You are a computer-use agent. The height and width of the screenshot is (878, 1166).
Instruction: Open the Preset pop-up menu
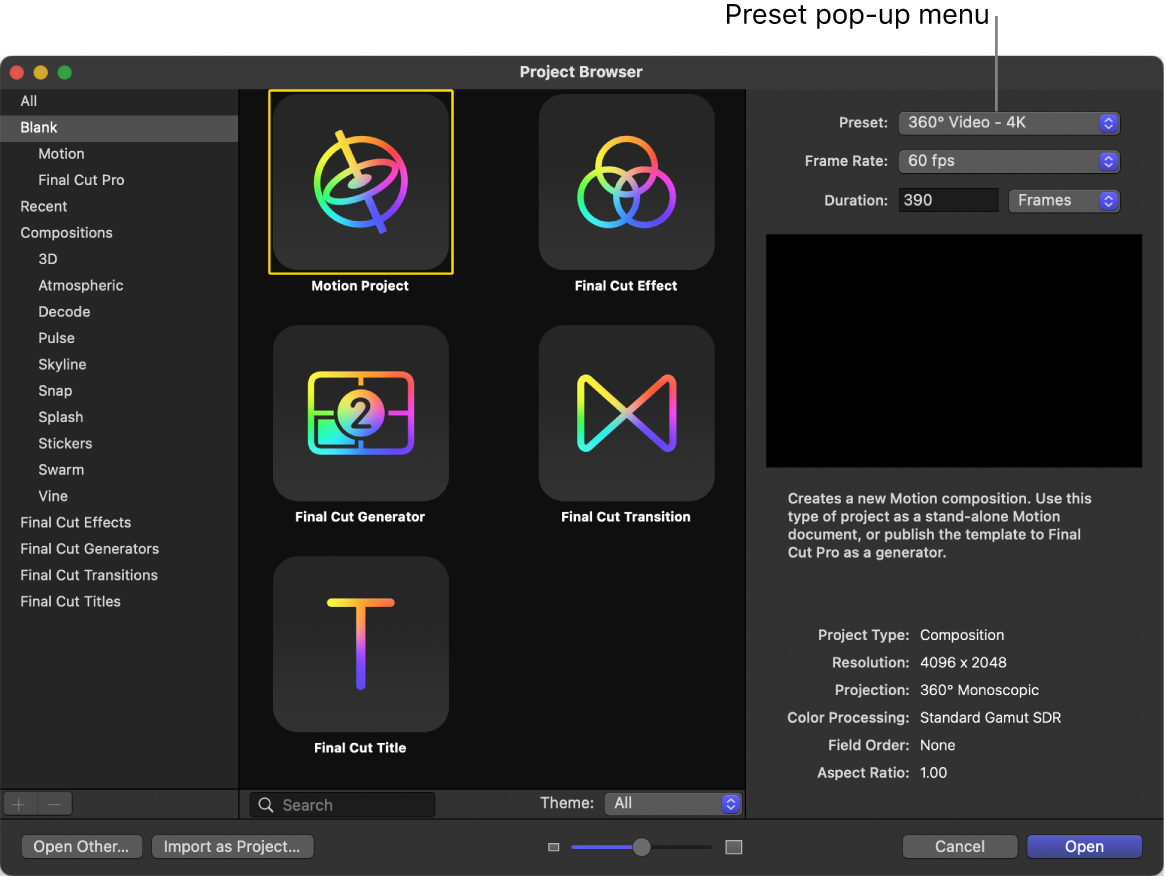(x=1009, y=123)
